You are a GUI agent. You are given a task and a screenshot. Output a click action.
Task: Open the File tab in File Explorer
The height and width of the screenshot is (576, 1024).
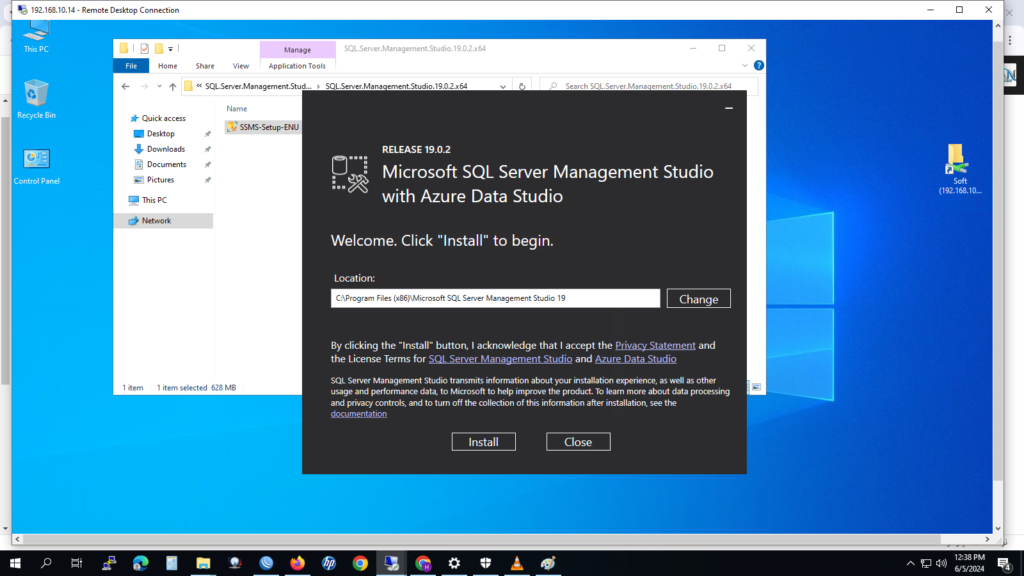131,66
